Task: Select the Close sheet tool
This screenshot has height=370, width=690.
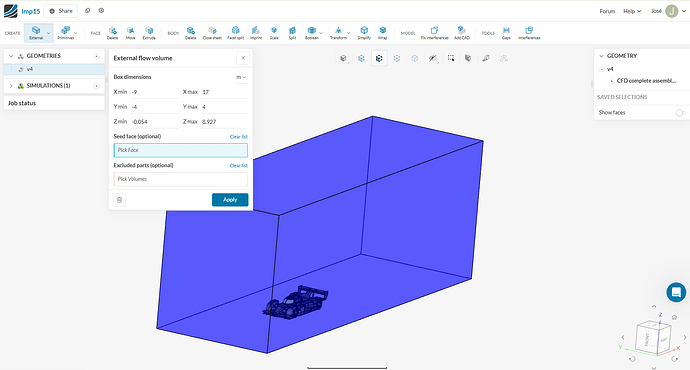Action: coord(212,33)
